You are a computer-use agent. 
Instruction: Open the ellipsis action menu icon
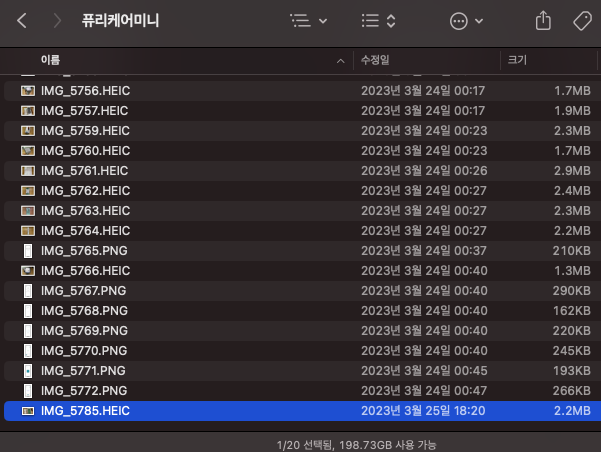[x=458, y=21]
